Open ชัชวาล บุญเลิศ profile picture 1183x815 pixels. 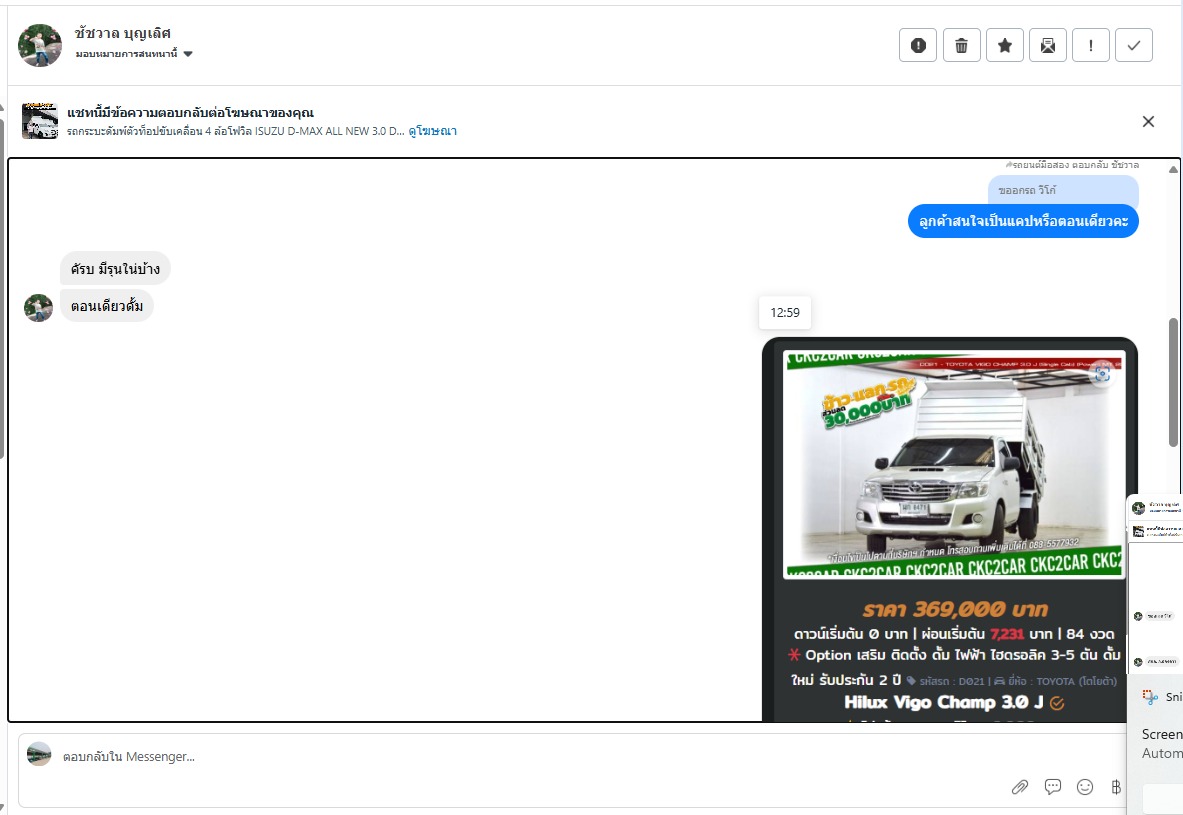pyautogui.click(x=40, y=45)
